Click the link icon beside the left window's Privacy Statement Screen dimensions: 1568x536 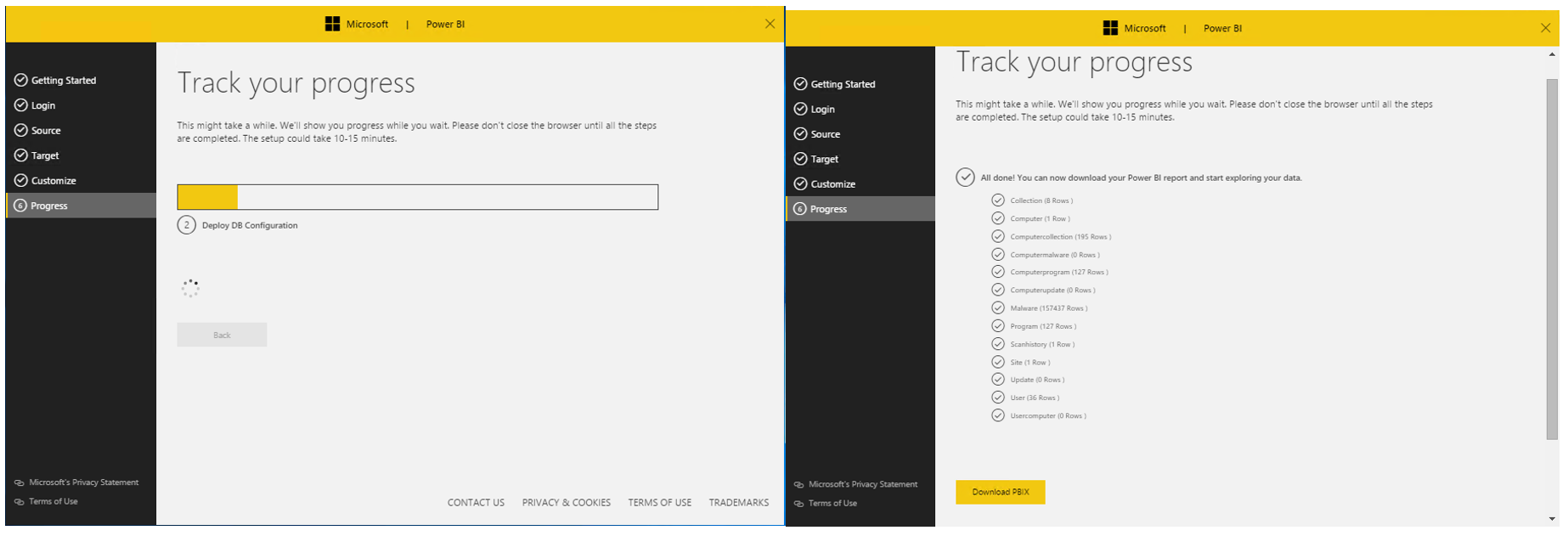click(x=19, y=482)
